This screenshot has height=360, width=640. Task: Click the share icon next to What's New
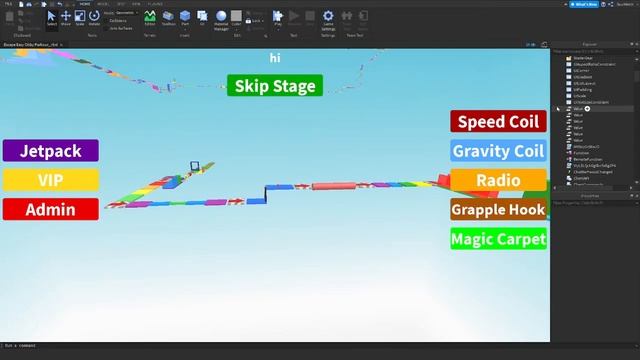tap(611, 4)
